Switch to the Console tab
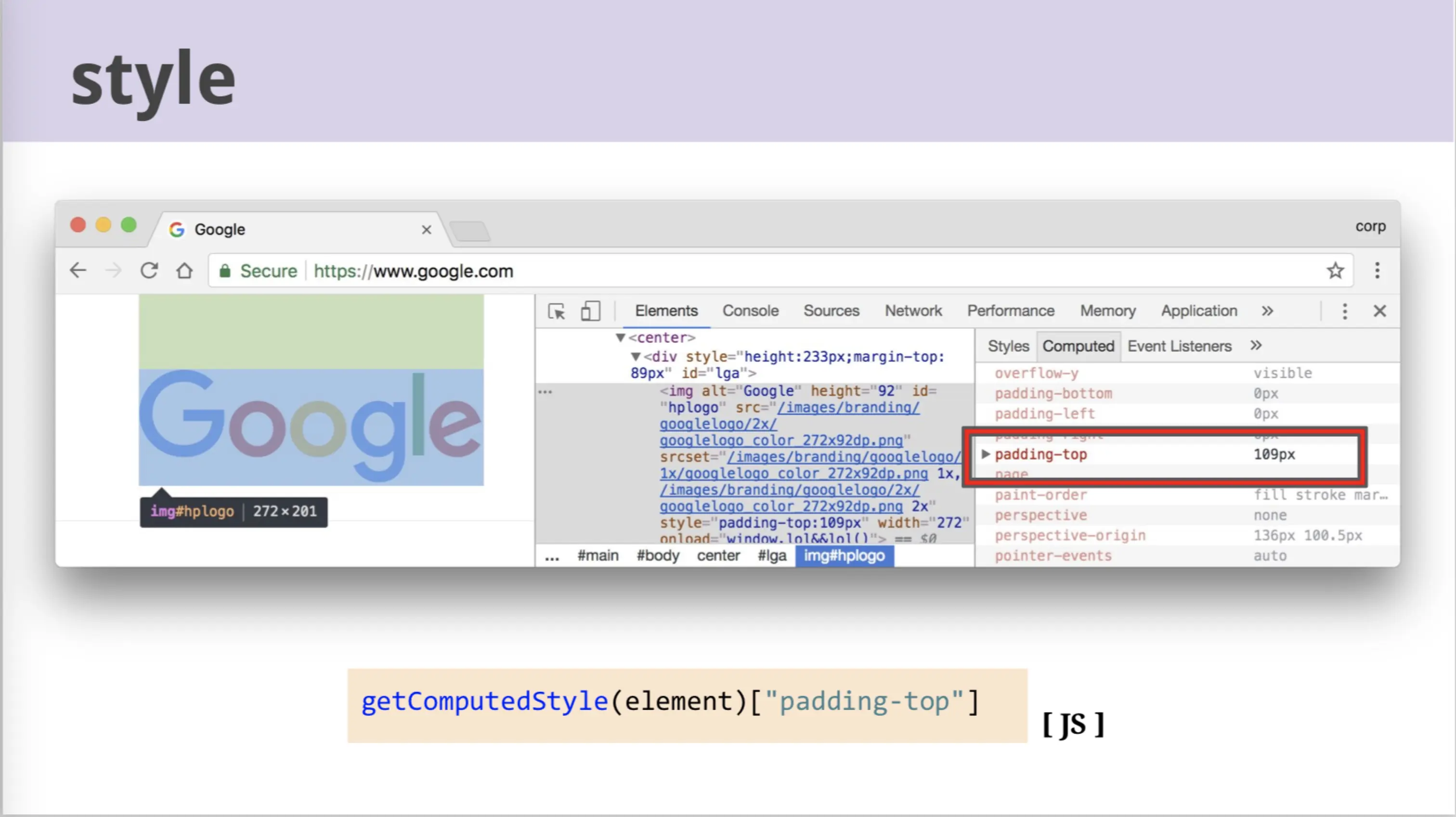 (x=751, y=311)
